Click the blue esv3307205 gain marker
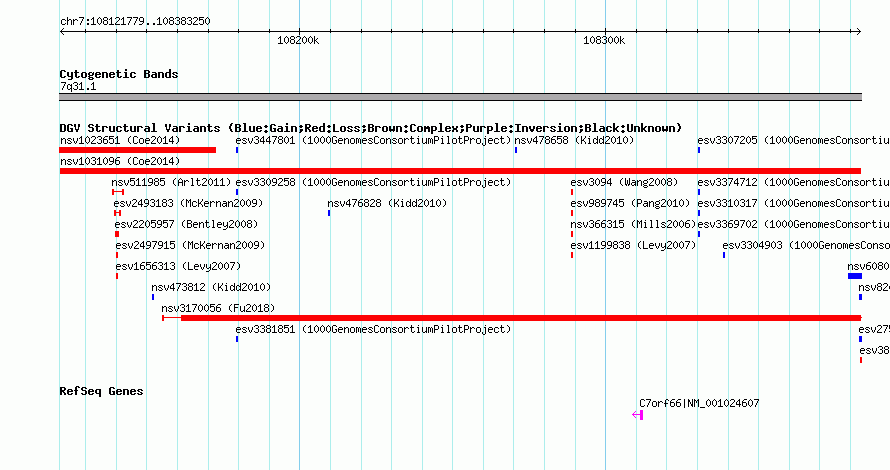This screenshot has height=470, width=890. pyautogui.click(x=699, y=150)
